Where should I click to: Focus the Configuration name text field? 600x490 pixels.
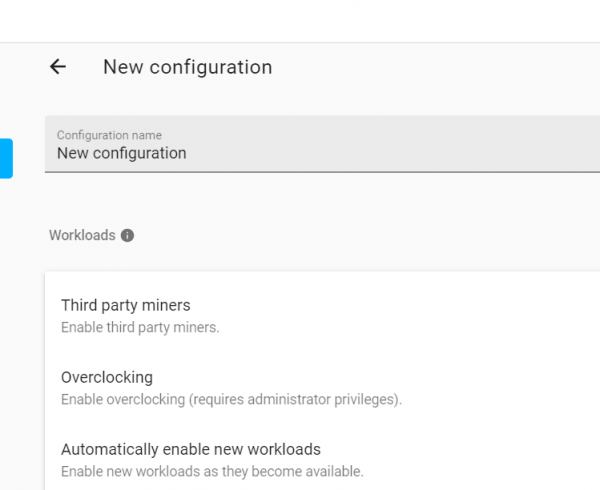[x=320, y=154]
